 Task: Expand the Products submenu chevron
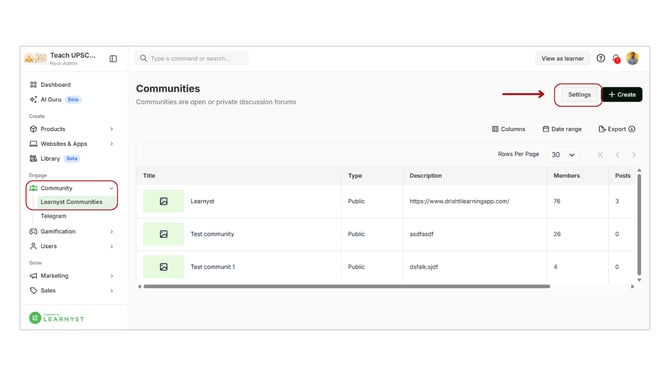[x=112, y=129]
